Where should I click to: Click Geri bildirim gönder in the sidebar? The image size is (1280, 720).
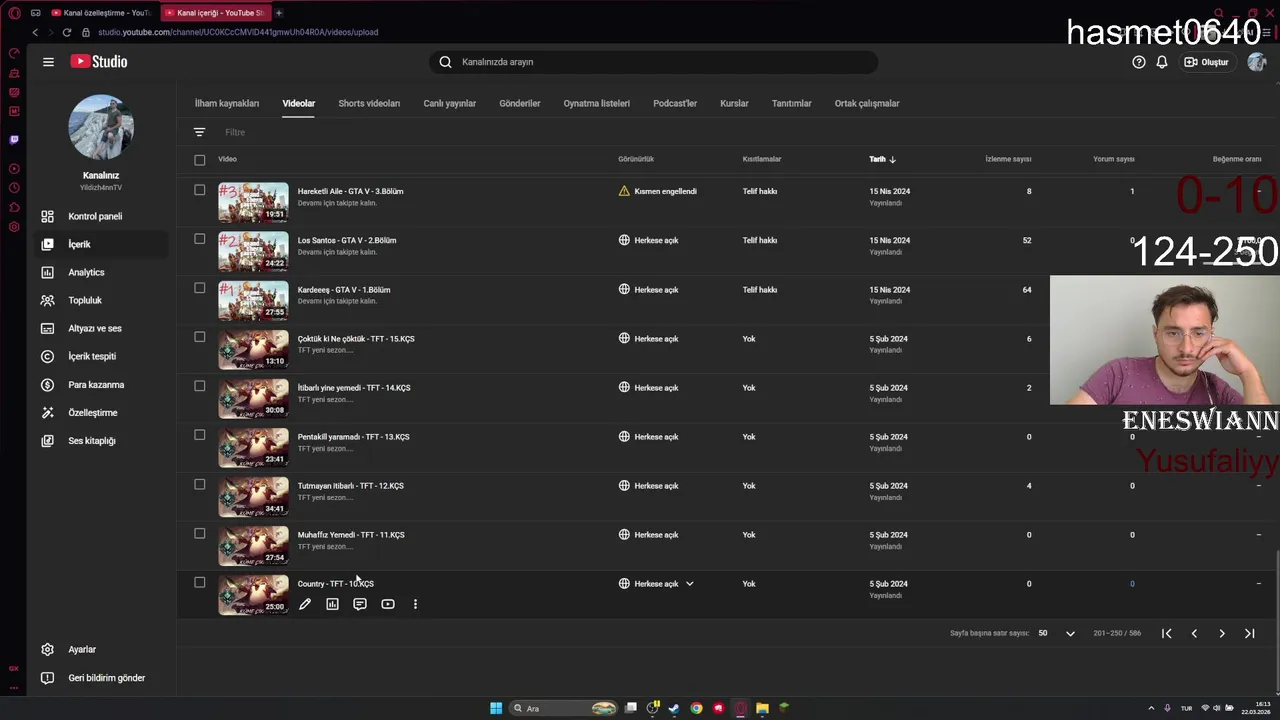(x=98, y=677)
